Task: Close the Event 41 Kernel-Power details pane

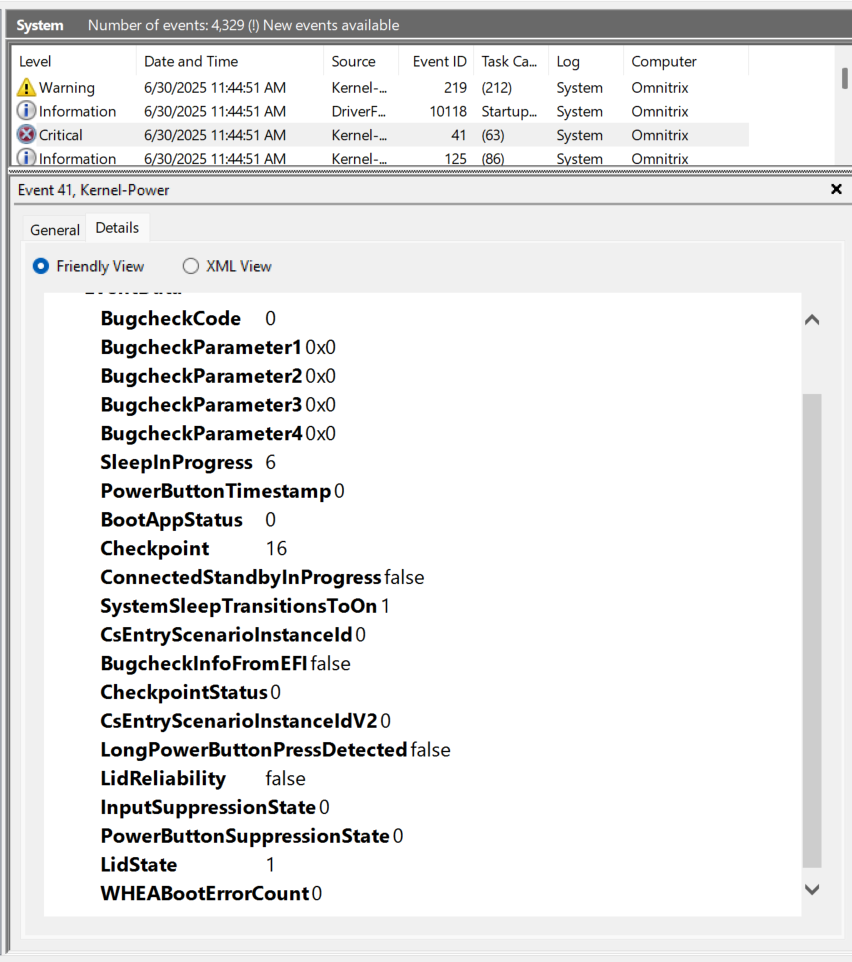Action: pos(836,189)
